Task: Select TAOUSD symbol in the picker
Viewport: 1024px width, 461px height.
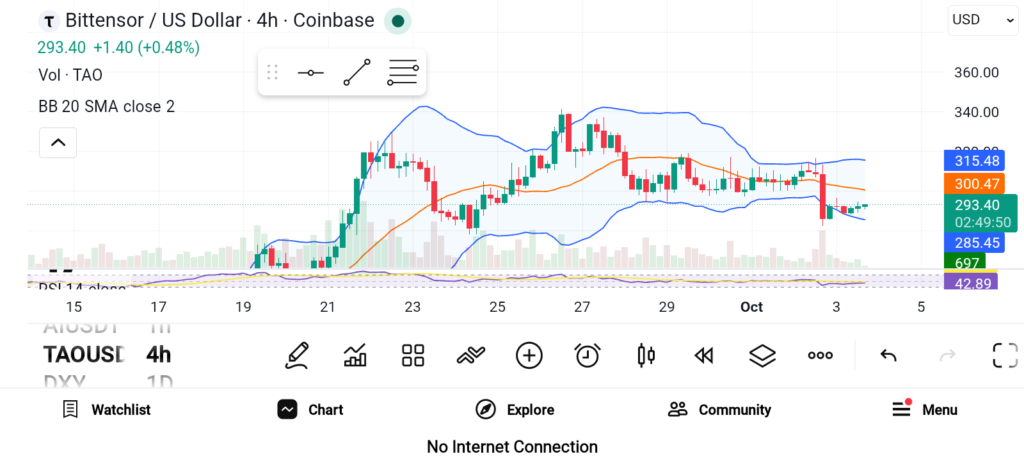Action: coord(84,355)
